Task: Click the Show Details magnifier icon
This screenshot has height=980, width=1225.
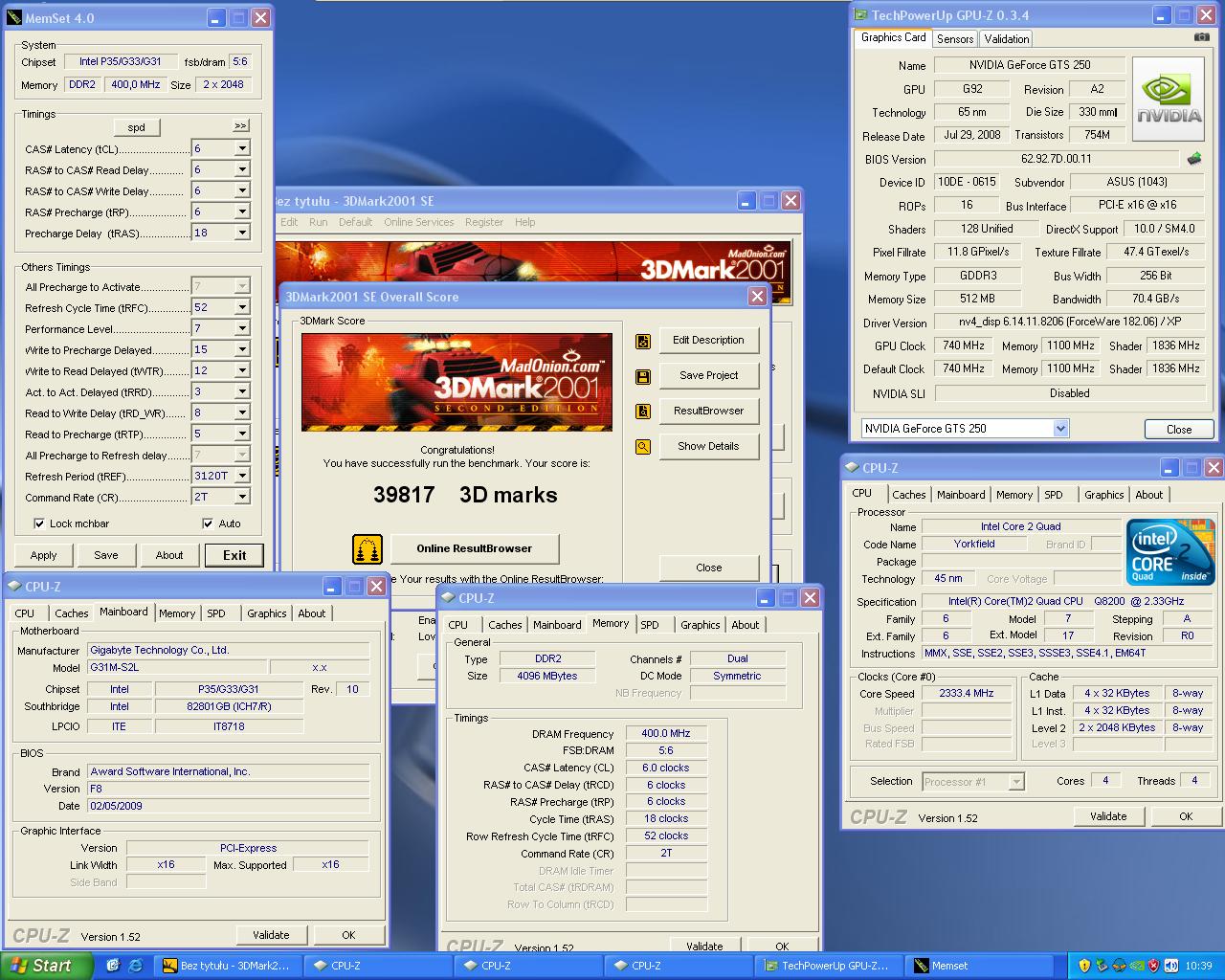Action: [x=643, y=447]
